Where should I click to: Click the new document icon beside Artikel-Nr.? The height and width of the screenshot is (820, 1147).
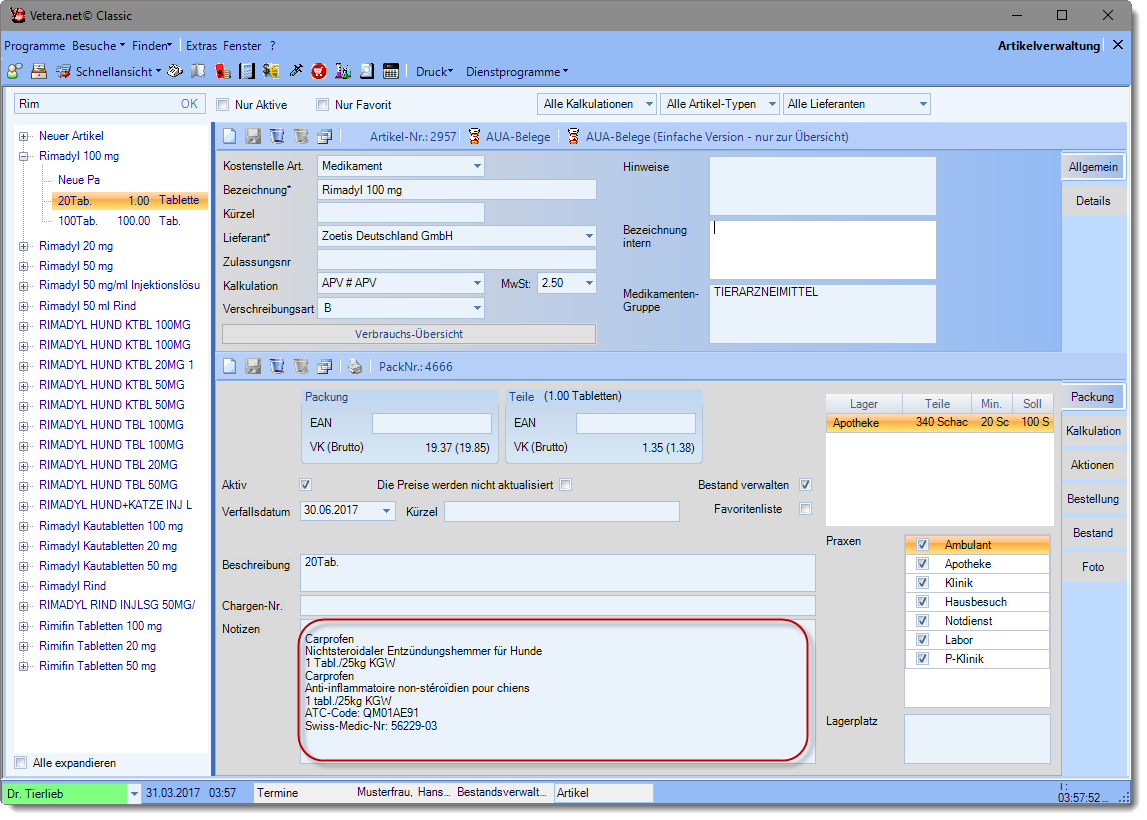[x=230, y=137]
